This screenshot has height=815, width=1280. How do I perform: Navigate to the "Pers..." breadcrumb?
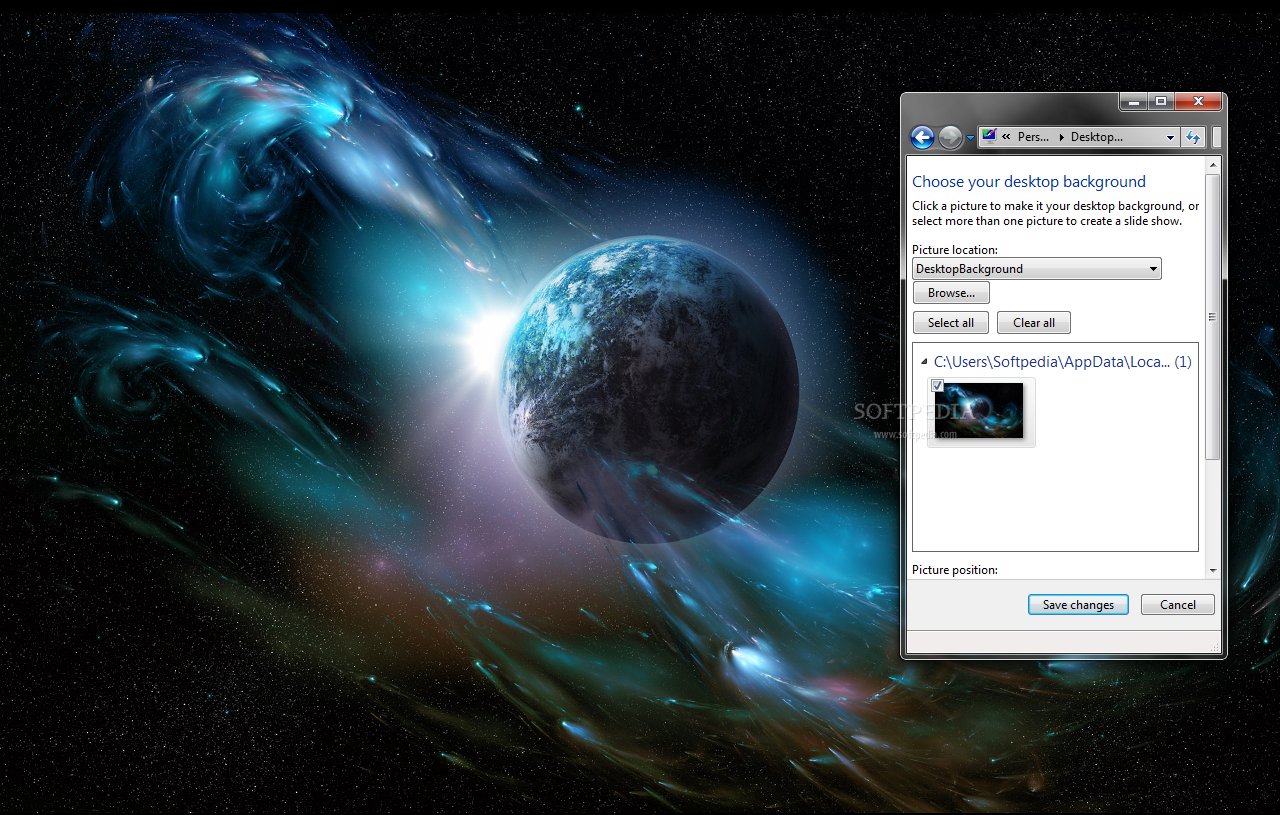[x=1033, y=137]
